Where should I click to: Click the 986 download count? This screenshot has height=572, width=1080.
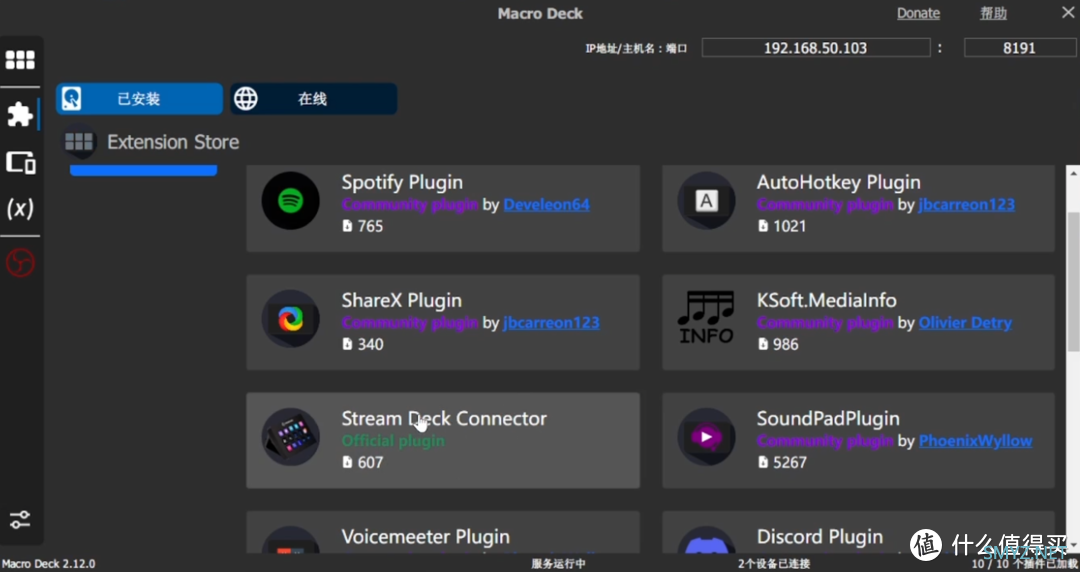tap(786, 344)
